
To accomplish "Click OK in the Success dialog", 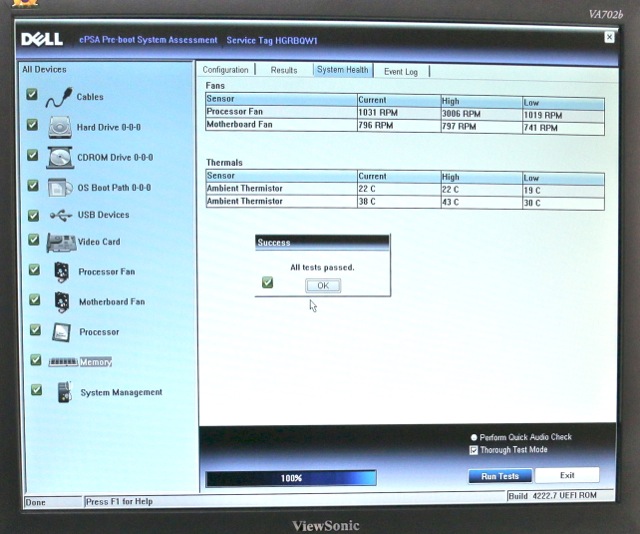I will [323, 285].
